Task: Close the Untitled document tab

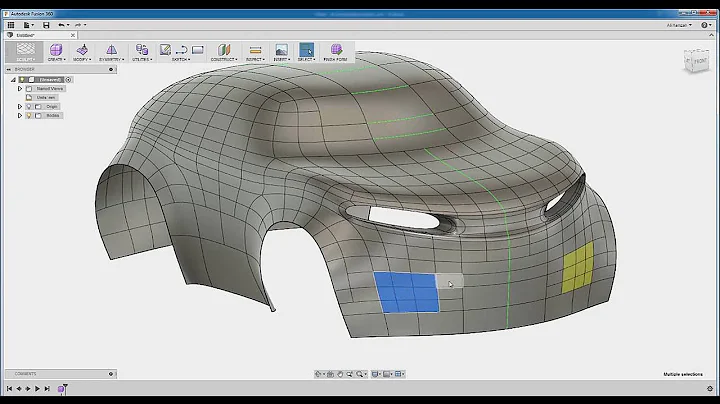Action: click(73, 35)
